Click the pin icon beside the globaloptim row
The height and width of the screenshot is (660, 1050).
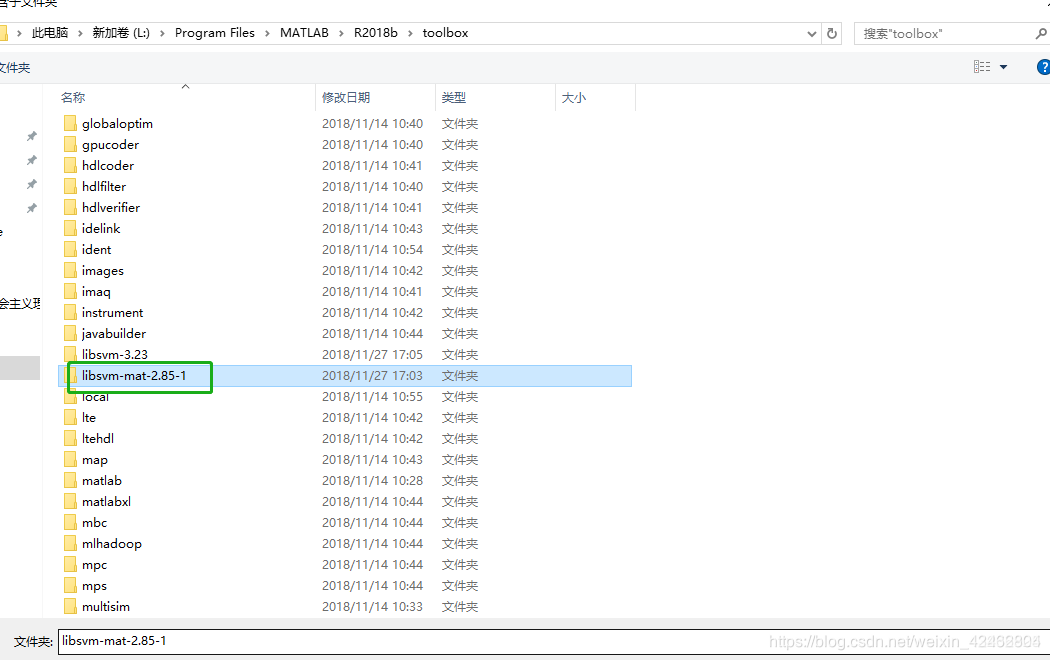31,136
